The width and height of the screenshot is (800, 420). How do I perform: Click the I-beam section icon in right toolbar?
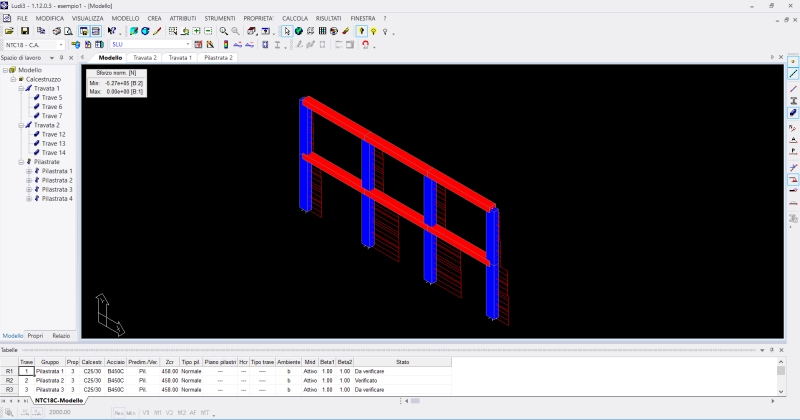coord(794,101)
